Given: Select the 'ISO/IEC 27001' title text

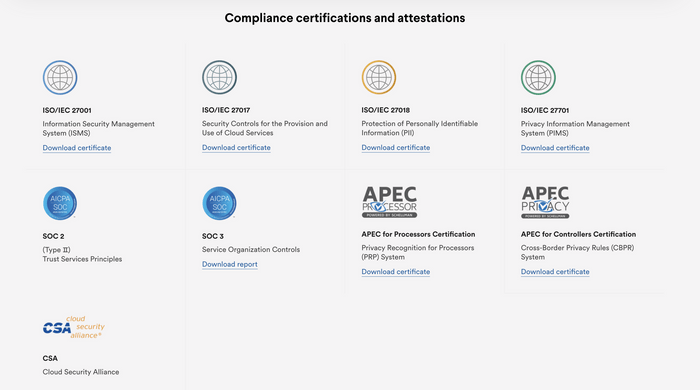Looking at the screenshot, I should pos(67,110).
